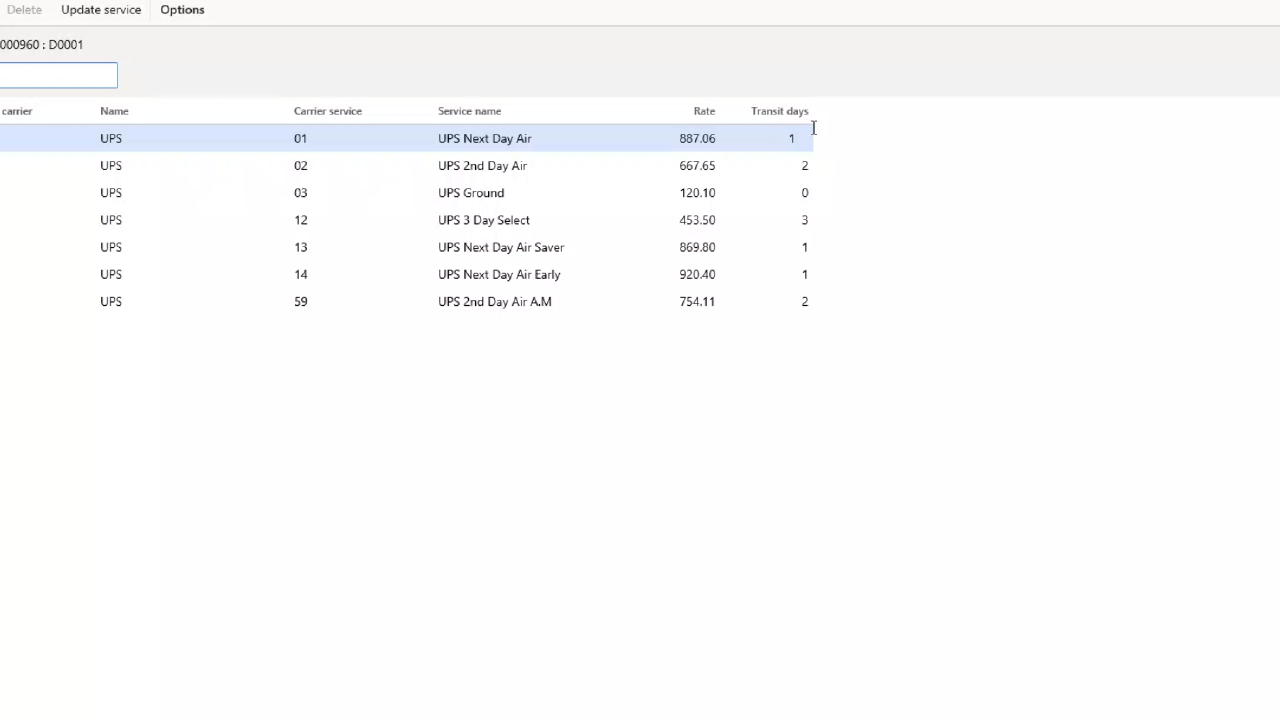This screenshot has height=720, width=1280.
Task: Click carrier service code 59
Action: click(x=300, y=301)
